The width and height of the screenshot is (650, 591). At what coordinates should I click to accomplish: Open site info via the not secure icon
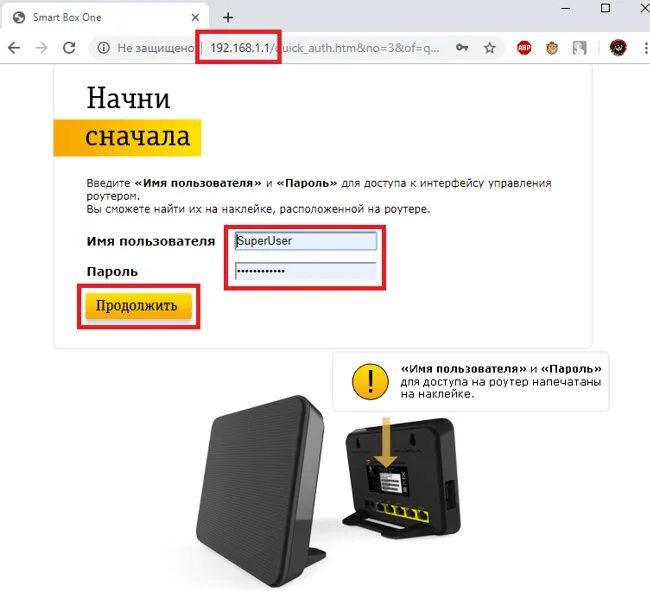pyautogui.click(x=104, y=48)
